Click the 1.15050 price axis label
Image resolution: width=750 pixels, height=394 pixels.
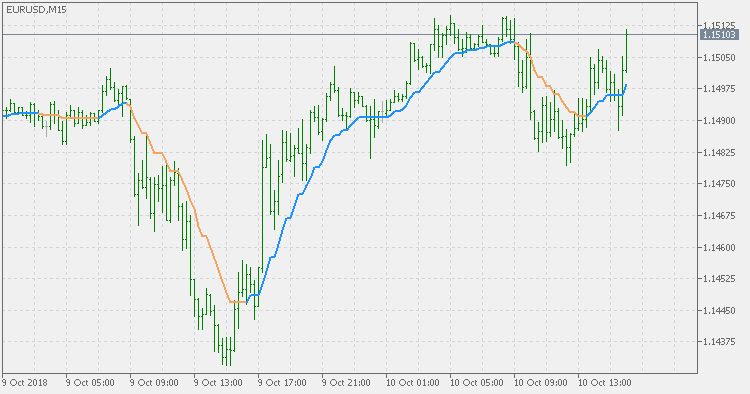click(x=719, y=57)
